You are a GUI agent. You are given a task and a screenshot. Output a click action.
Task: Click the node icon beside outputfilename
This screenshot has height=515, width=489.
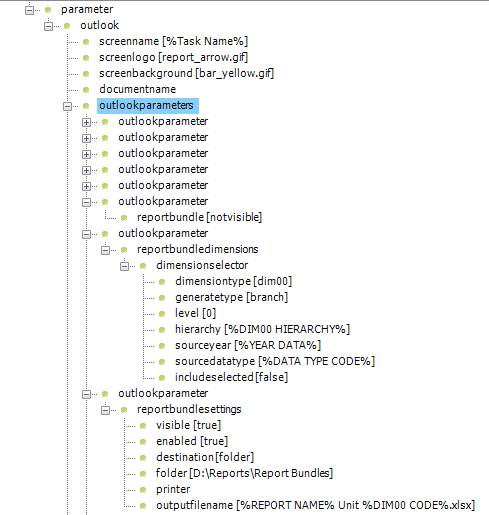[143, 506]
